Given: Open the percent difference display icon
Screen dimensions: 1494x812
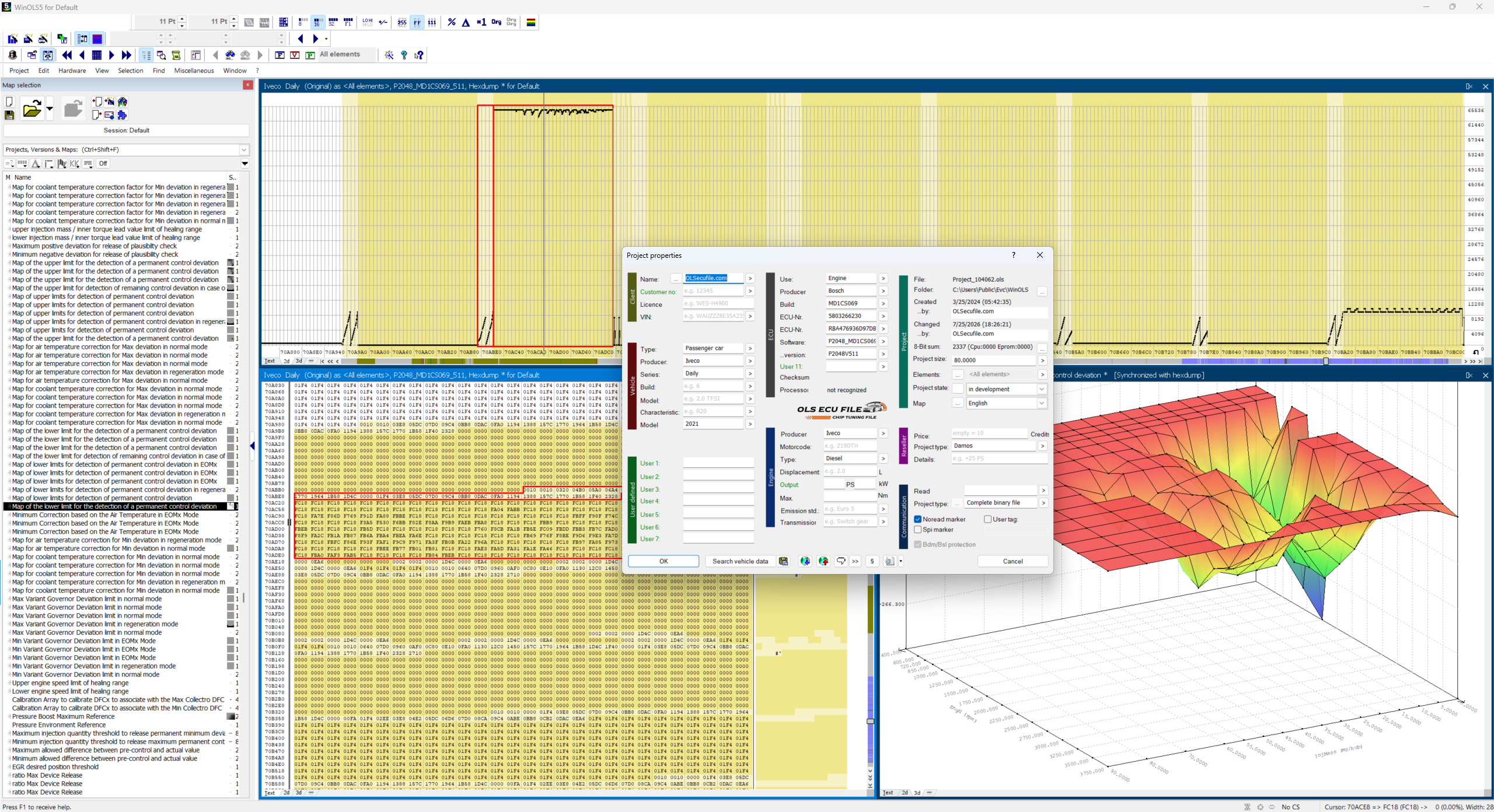Looking at the screenshot, I should click(451, 22).
